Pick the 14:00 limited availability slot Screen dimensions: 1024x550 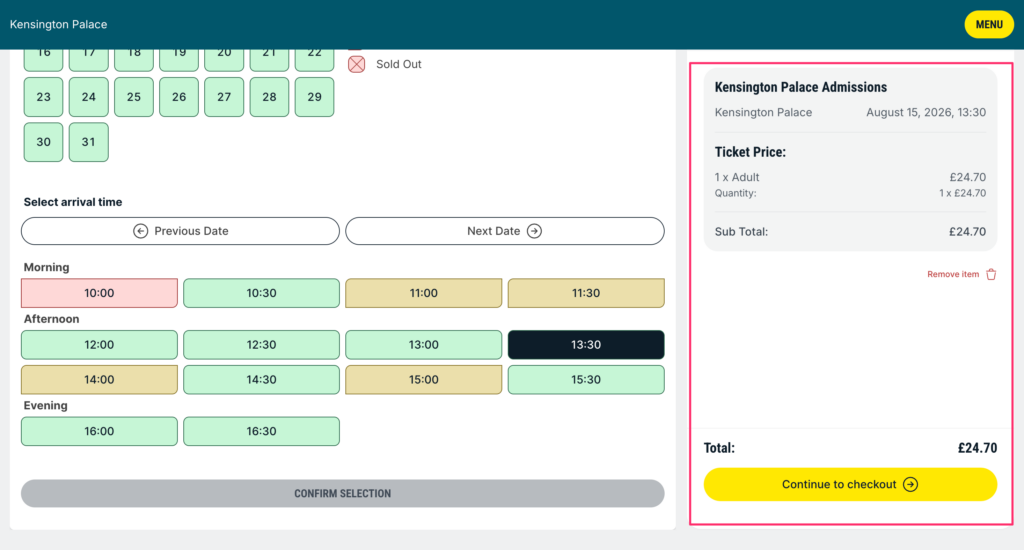tap(99, 380)
